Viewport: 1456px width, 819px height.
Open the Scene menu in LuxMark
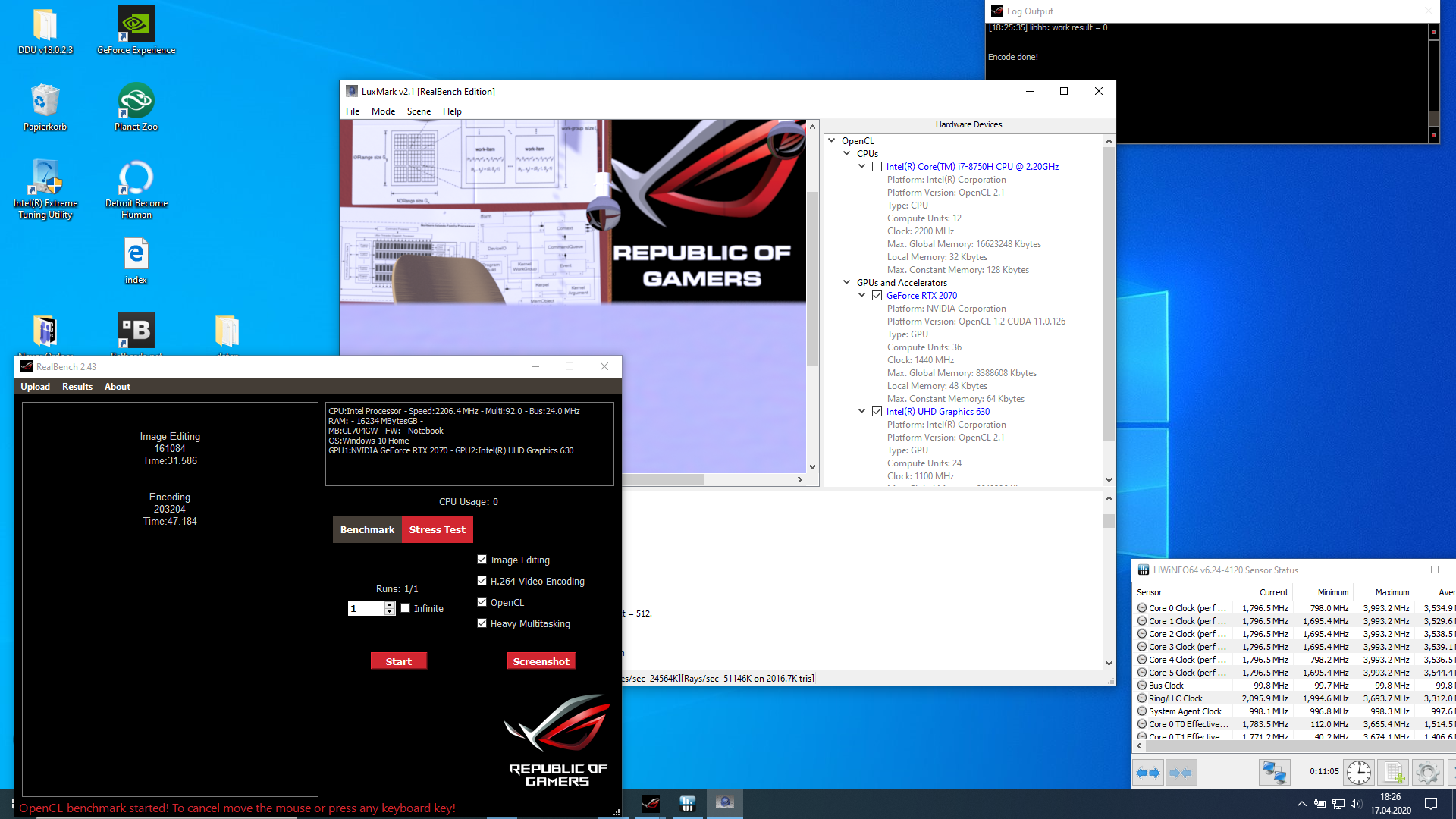click(419, 111)
